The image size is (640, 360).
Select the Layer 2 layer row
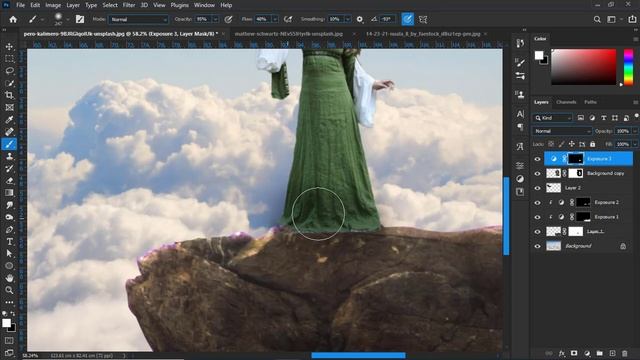pyautogui.click(x=588, y=188)
